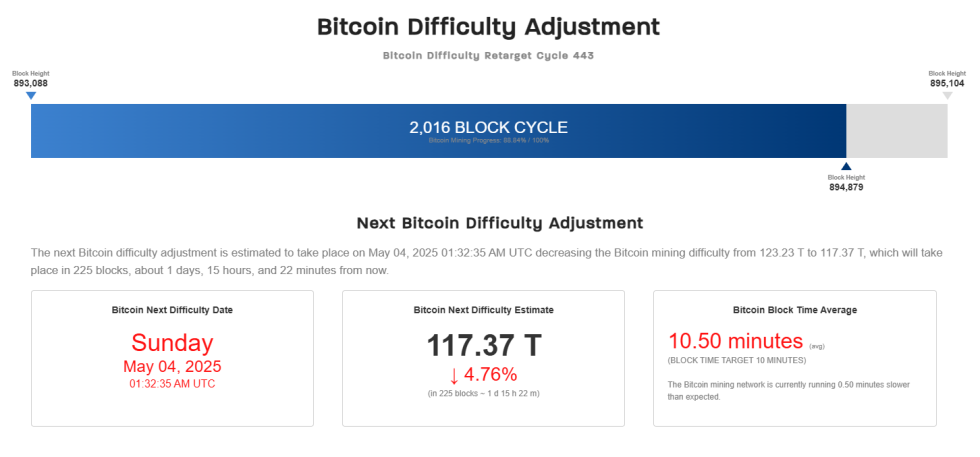Click the 01:32:35 AM UTC time text

(x=172, y=384)
